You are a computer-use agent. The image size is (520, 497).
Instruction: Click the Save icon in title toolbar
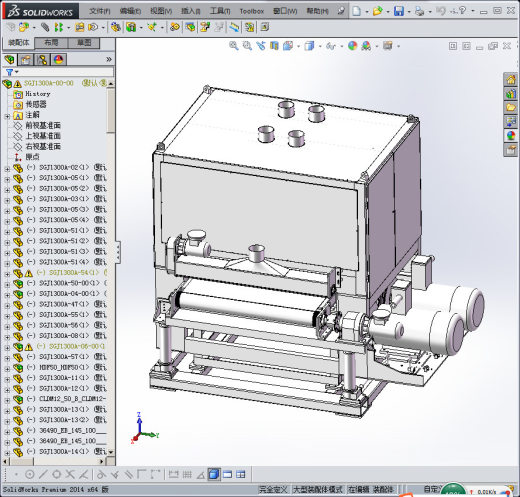click(399, 11)
